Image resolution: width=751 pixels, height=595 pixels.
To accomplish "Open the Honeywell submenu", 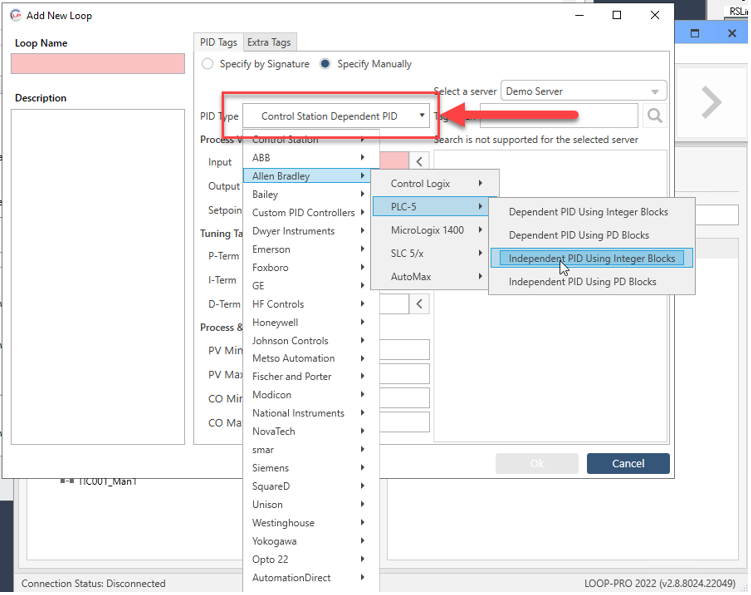I will (x=309, y=322).
